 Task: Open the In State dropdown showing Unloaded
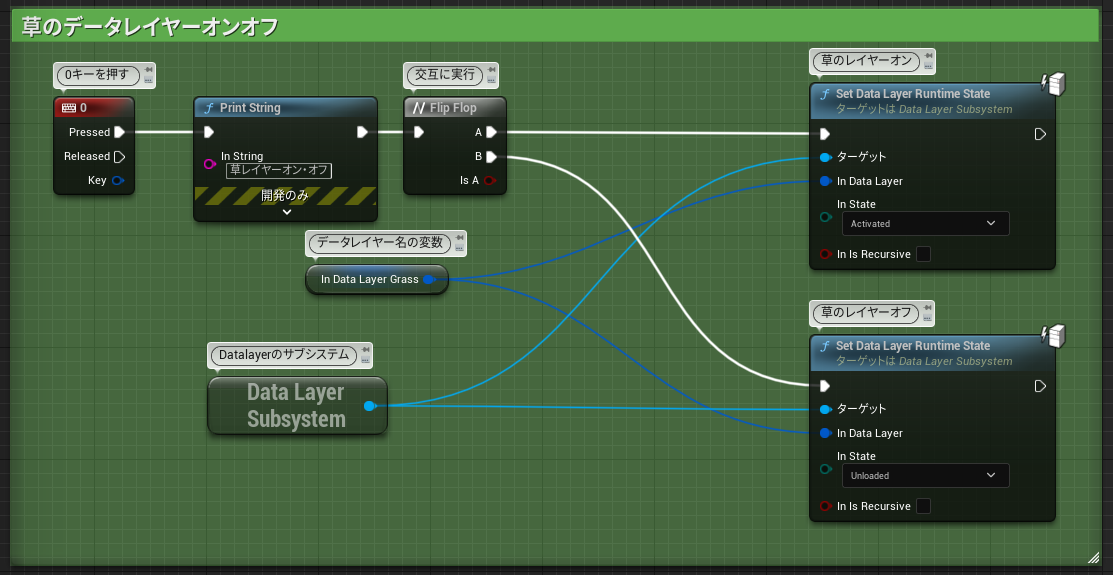(x=925, y=476)
